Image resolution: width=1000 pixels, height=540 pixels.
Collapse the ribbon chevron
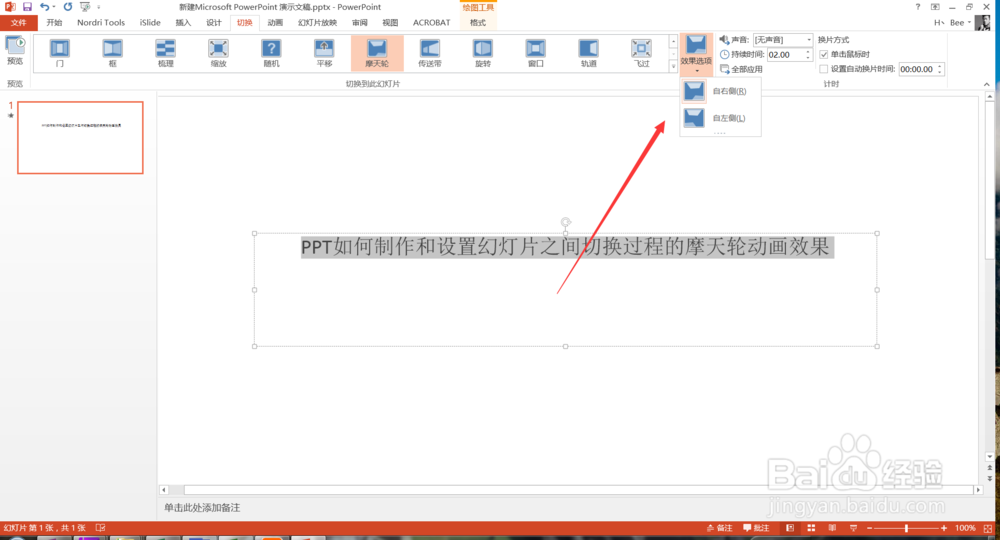click(x=987, y=84)
